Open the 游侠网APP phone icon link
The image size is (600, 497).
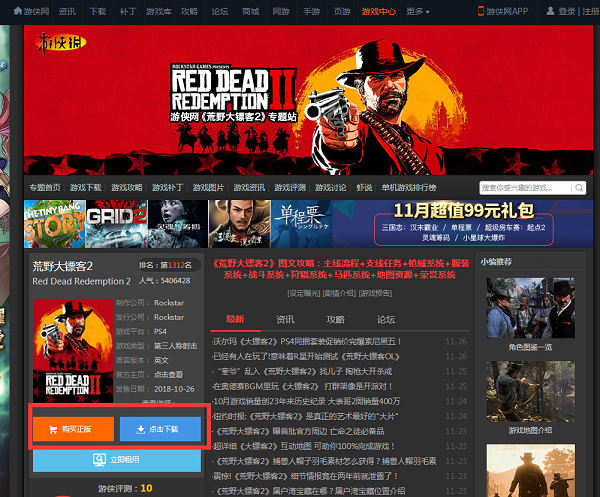(x=481, y=11)
